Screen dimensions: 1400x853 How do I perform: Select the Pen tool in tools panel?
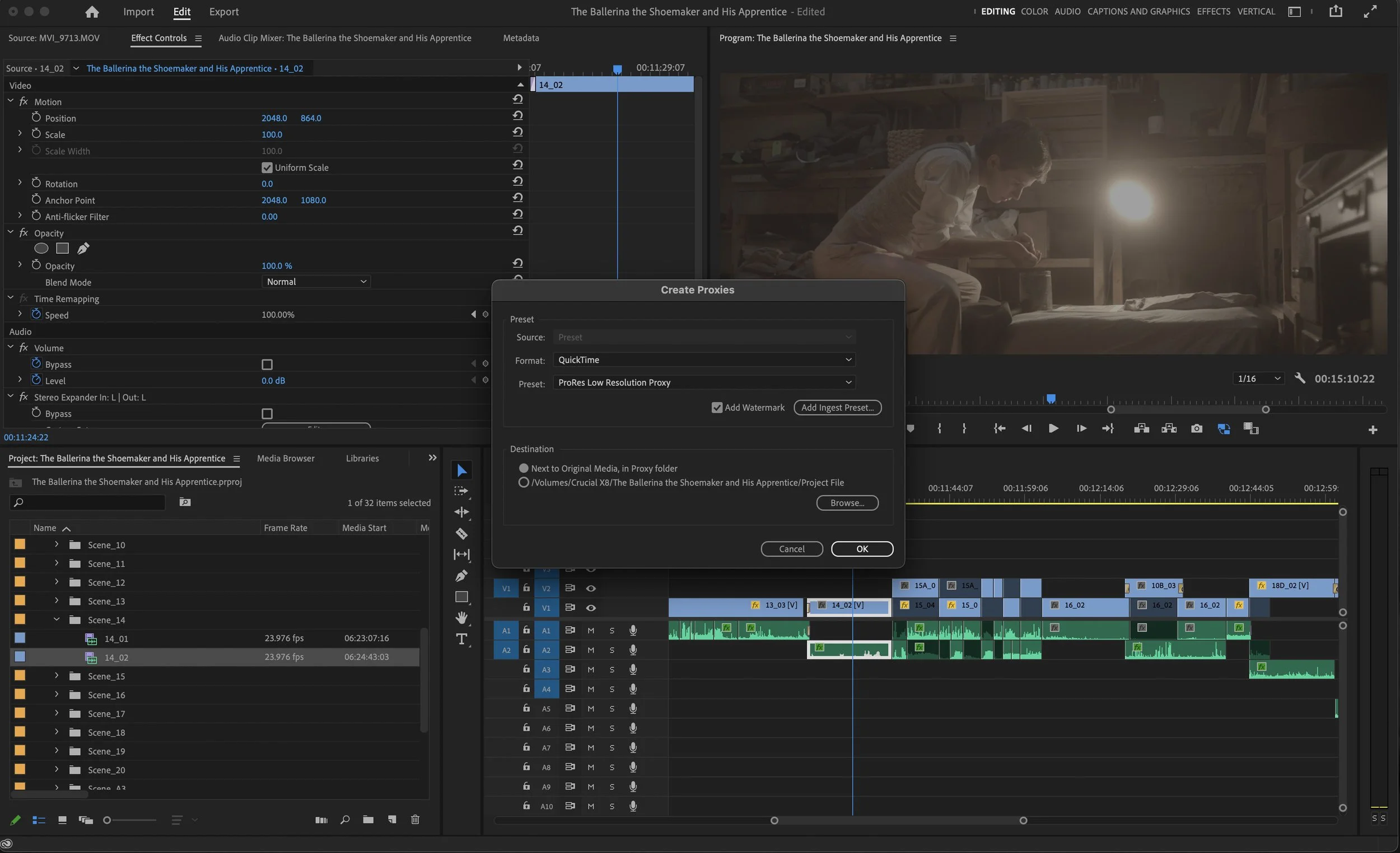click(461, 576)
